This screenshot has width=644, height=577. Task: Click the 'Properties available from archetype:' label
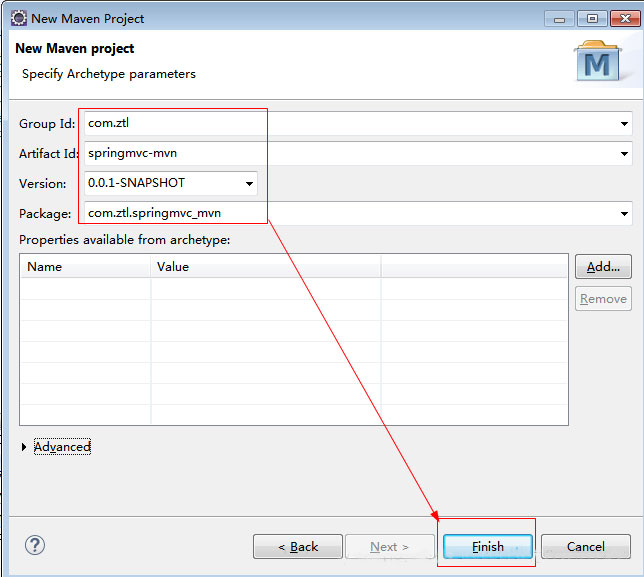(x=124, y=239)
